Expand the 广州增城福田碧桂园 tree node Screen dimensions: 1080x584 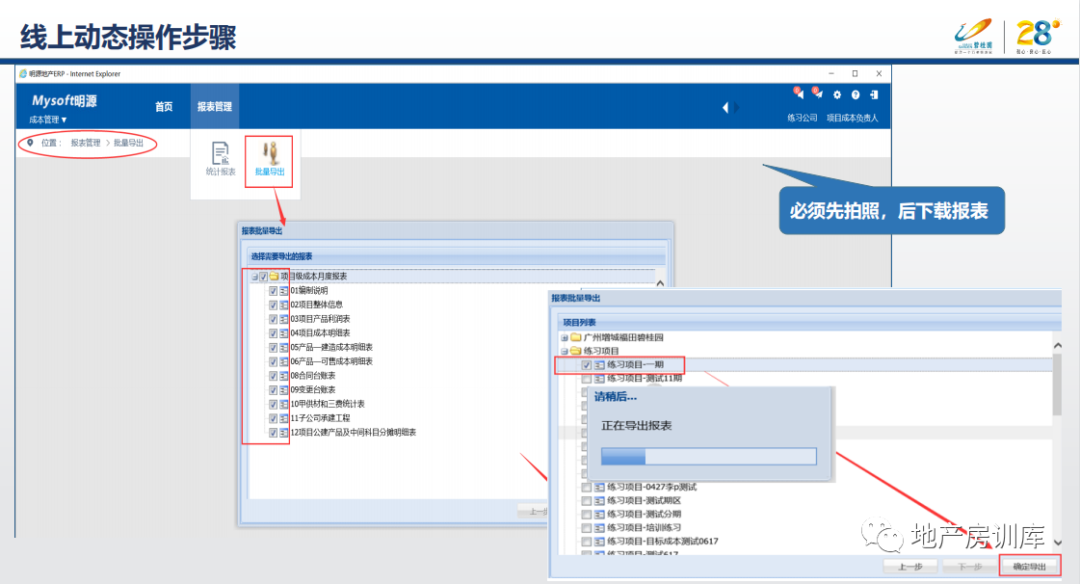click(565, 337)
